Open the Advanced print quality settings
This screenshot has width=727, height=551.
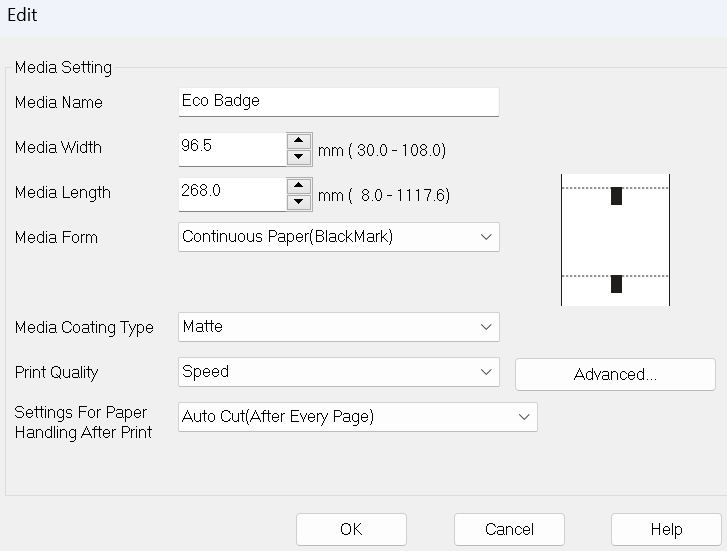[x=615, y=374]
